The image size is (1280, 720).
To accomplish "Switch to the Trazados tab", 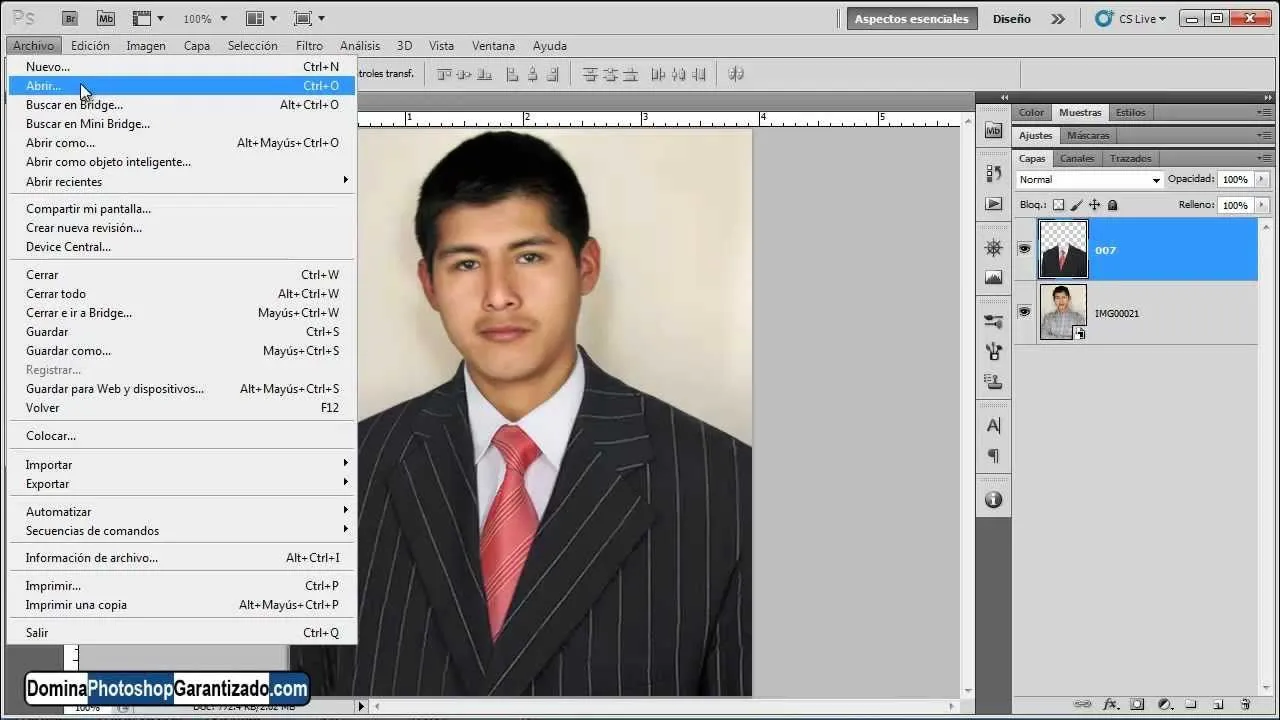I will coord(1131,158).
